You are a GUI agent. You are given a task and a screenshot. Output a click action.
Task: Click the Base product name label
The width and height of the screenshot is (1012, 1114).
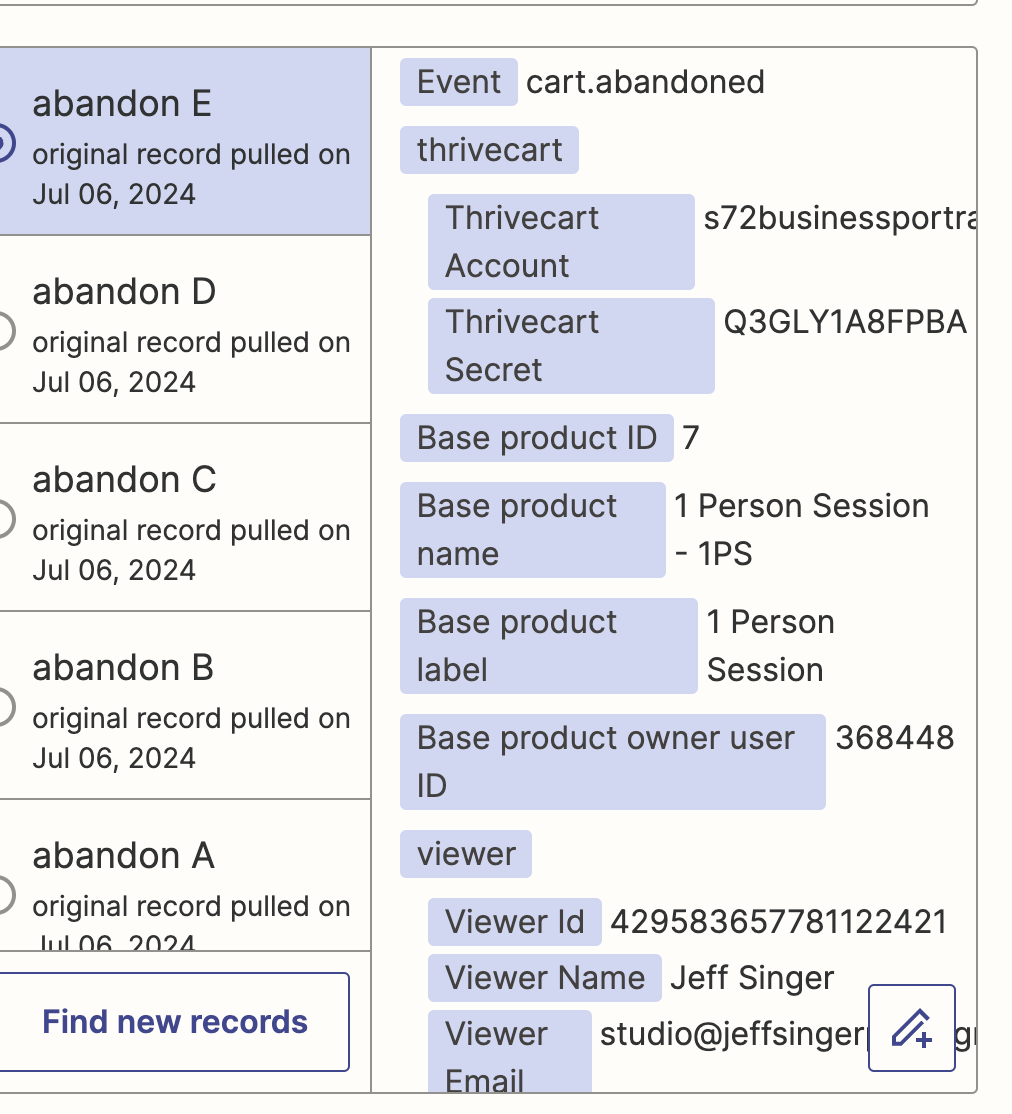click(532, 530)
